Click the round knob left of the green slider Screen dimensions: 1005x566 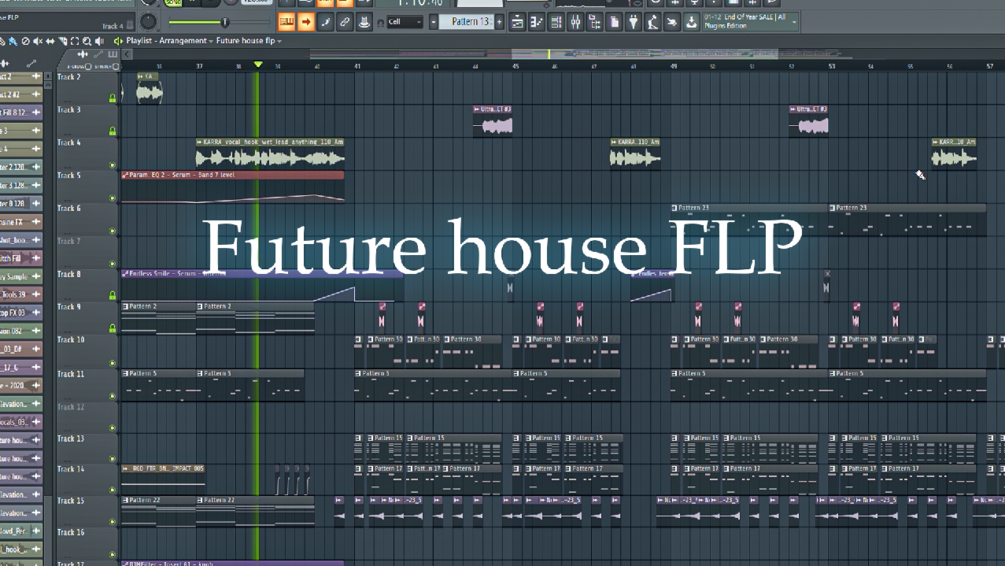148,22
